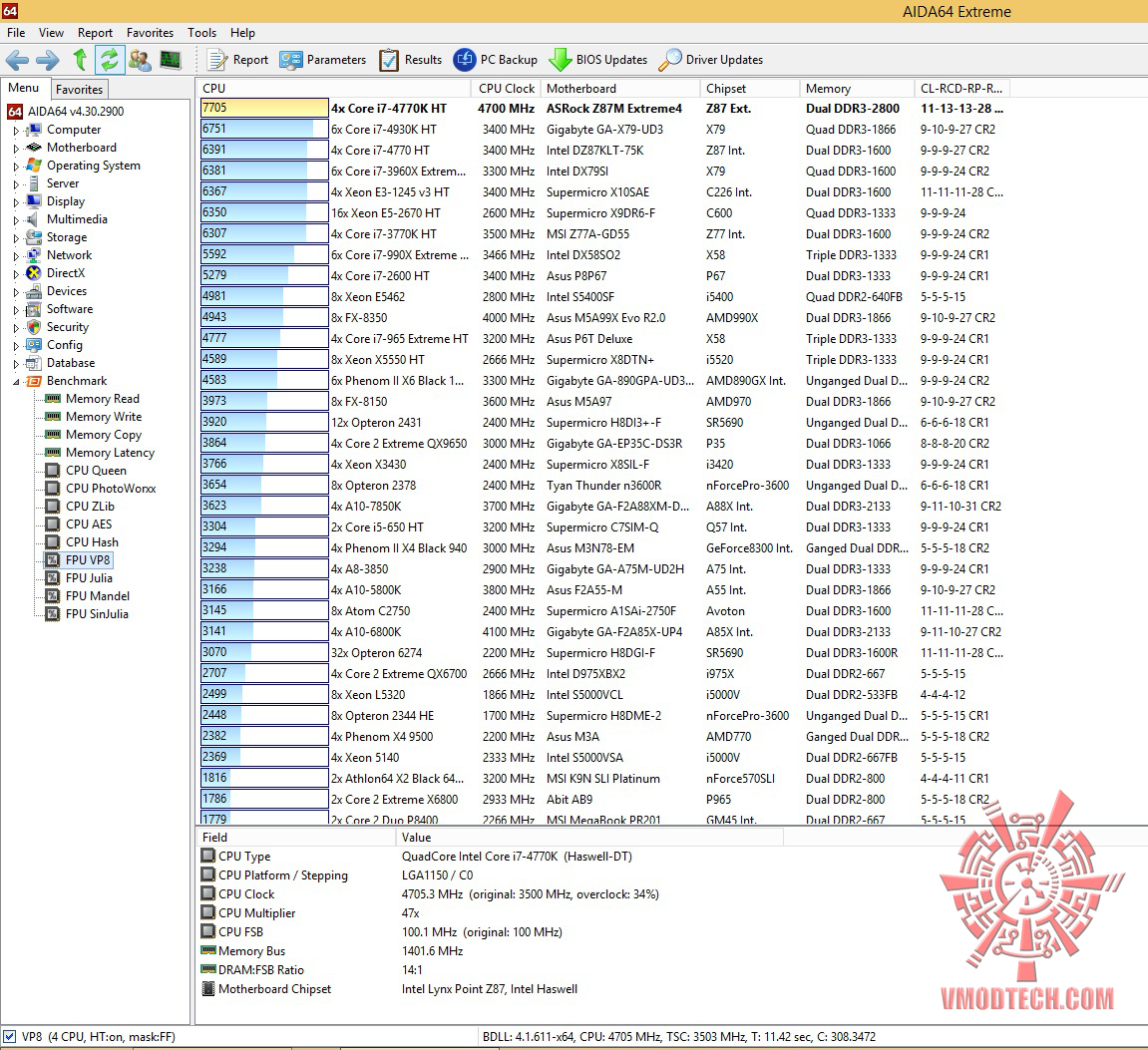Select Storage node

tap(67, 237)
